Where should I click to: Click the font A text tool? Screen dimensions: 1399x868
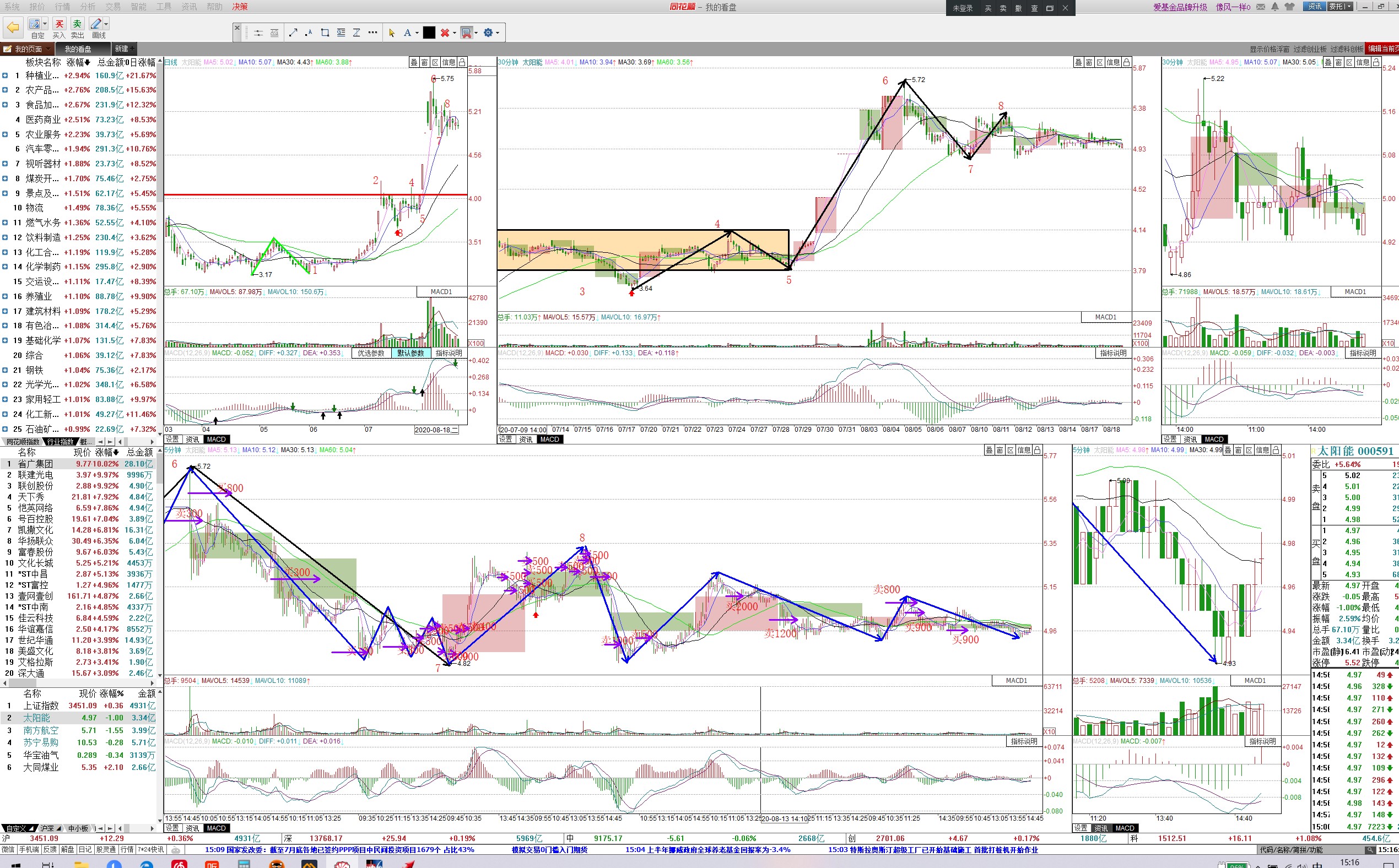(407, 32)
